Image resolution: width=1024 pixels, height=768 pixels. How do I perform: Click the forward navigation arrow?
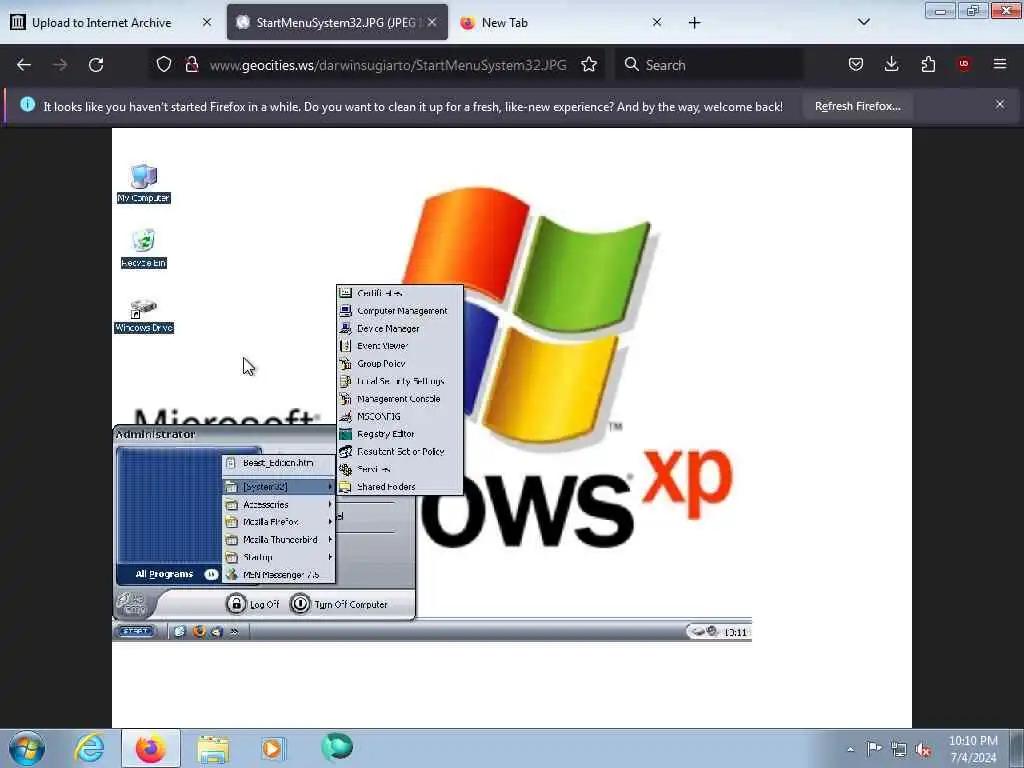59,65
